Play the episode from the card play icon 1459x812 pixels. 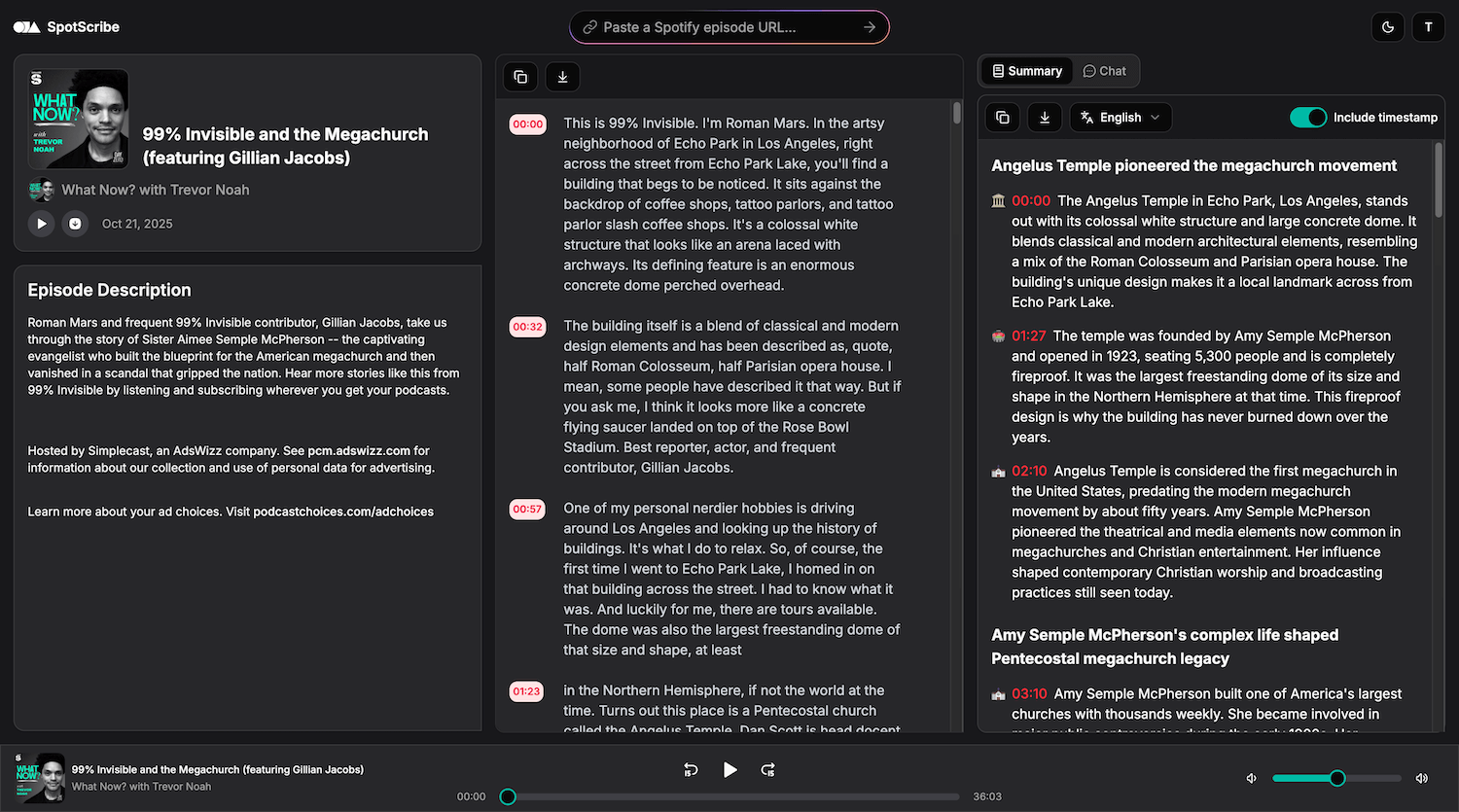41,223
